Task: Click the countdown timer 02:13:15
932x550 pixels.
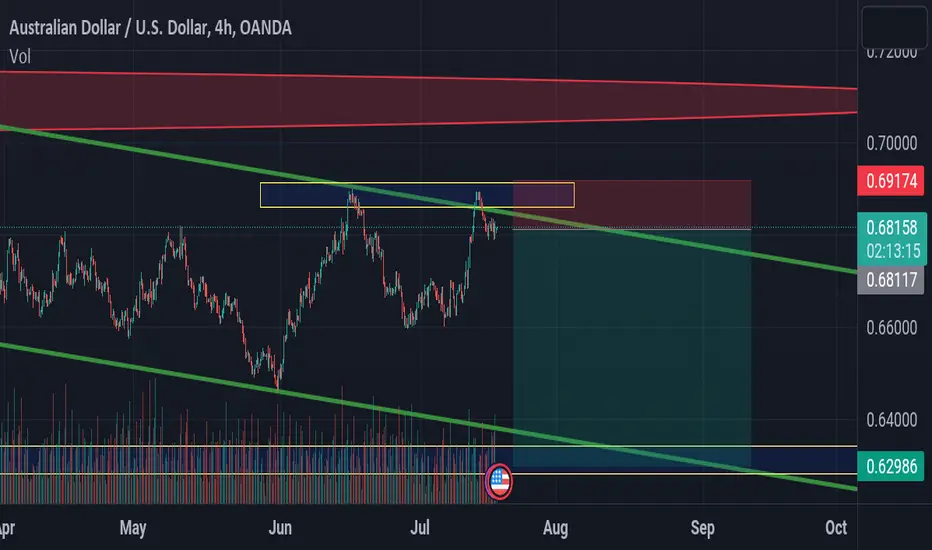Action: [x=893, y=251]
